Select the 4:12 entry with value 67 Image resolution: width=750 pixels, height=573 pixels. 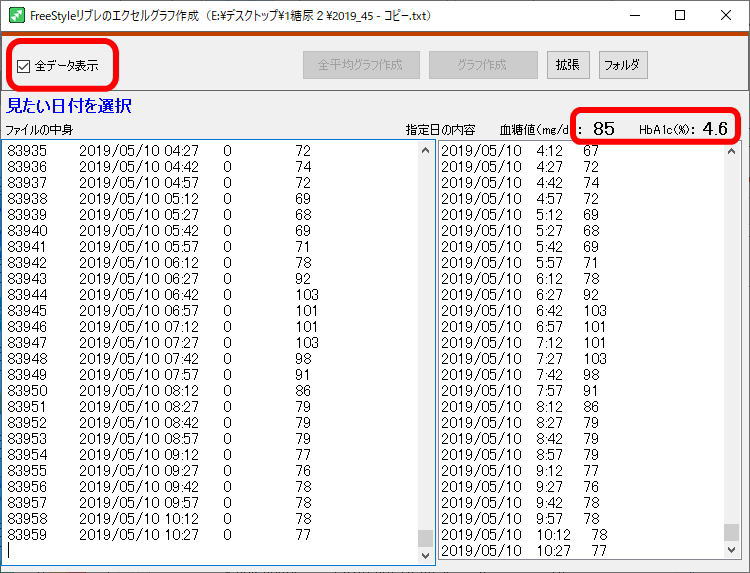pos(520,151)
